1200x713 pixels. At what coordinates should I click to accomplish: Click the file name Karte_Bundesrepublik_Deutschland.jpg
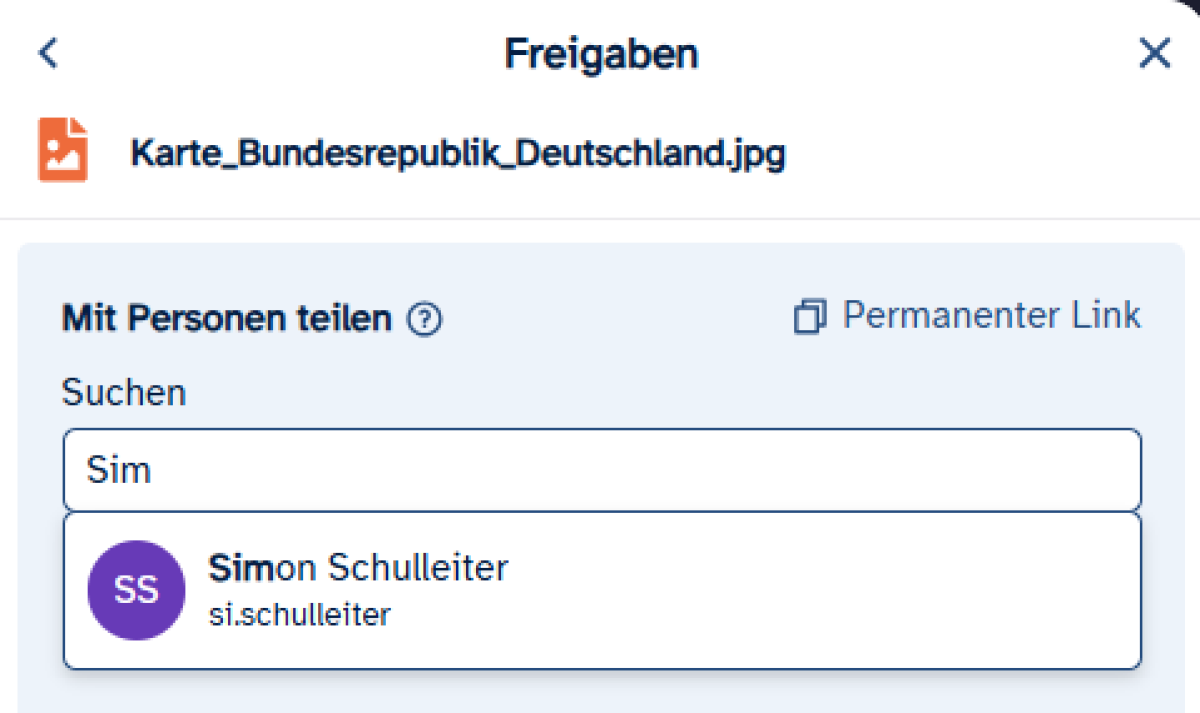(458, 153)
